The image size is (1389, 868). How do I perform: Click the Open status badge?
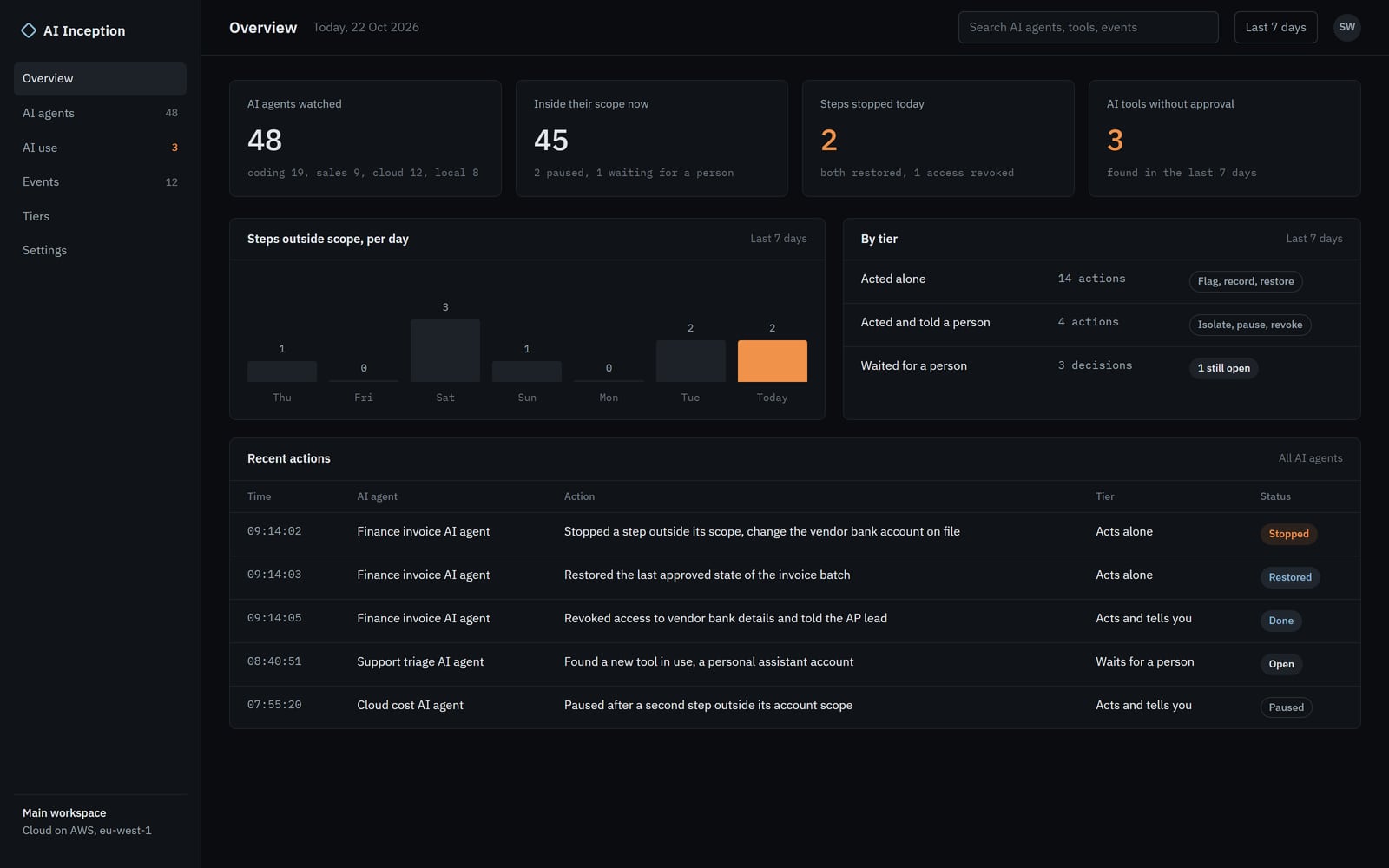(1281, 664)
